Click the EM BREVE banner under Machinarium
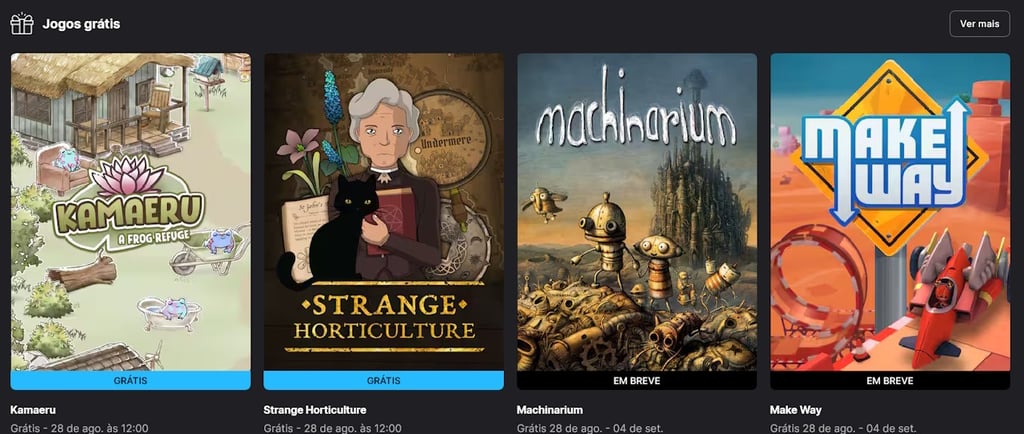The height and width of the screenshot is (434, 1024). tap(637, 380)
